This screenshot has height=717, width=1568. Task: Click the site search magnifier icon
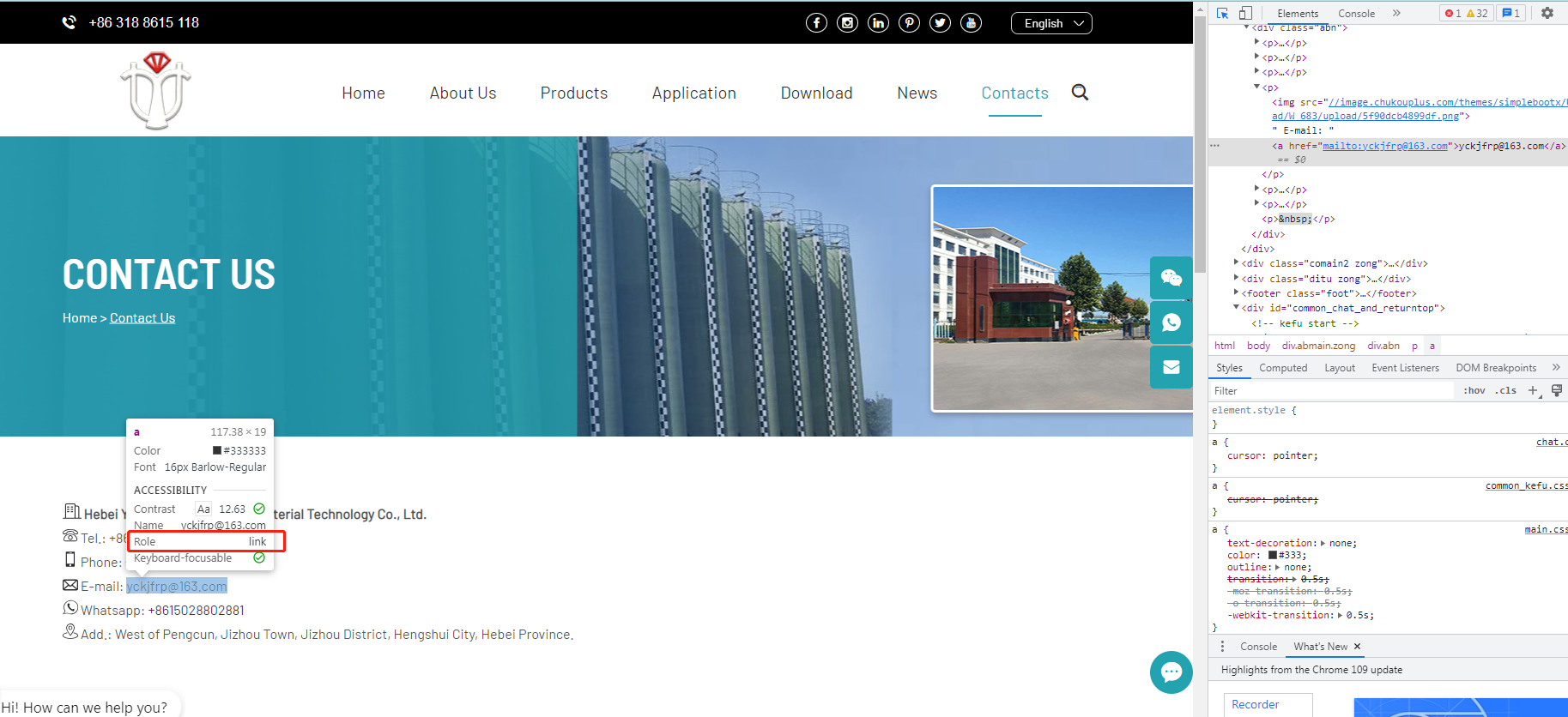pyautogui.click(x=1080, y=93)
